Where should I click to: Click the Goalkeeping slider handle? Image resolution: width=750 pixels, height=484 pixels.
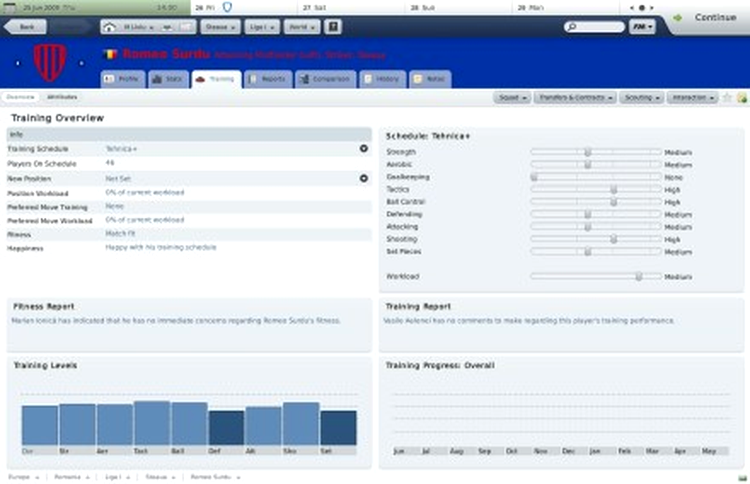point(534,177)
